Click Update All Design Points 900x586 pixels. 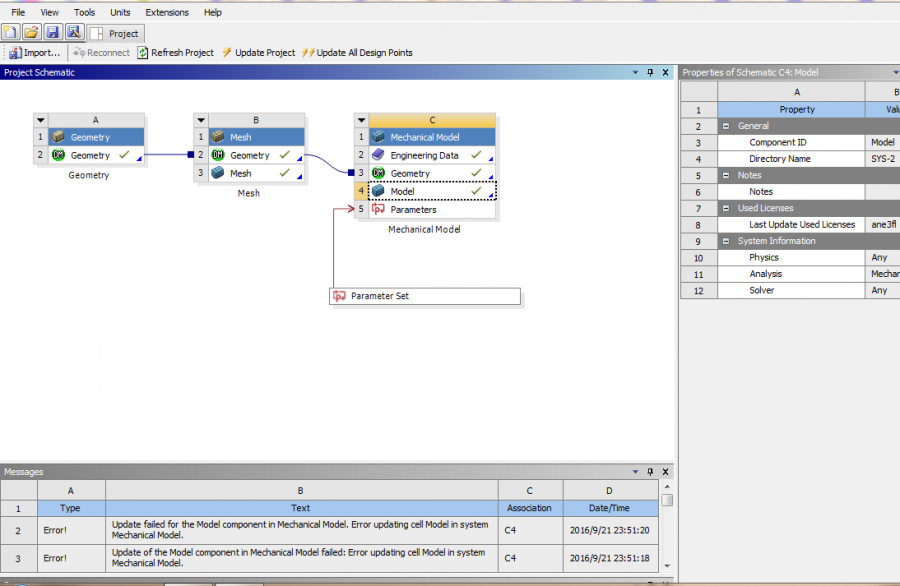(358, 53)
